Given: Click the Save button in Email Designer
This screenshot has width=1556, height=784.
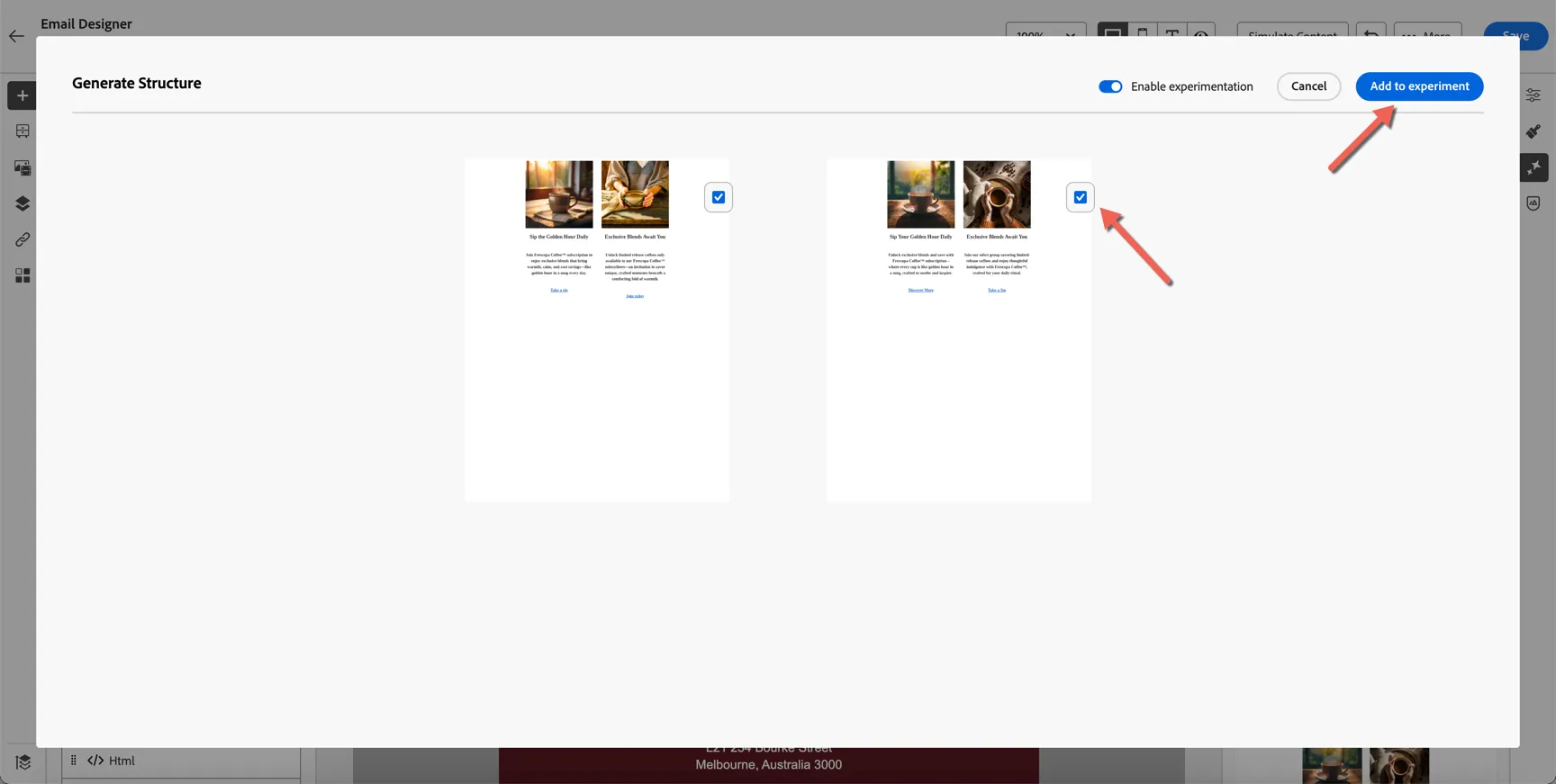Looking at the screenshot, I should pyautogui.click(x=1515, y=36).
